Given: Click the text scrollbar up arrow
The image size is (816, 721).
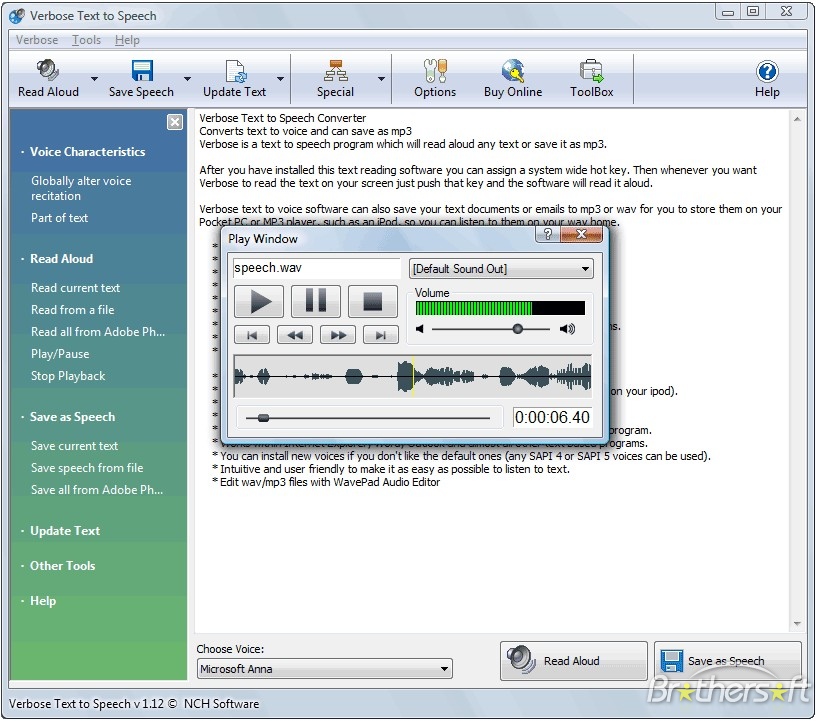Looking at the screenshot, I should click(797, 119).
